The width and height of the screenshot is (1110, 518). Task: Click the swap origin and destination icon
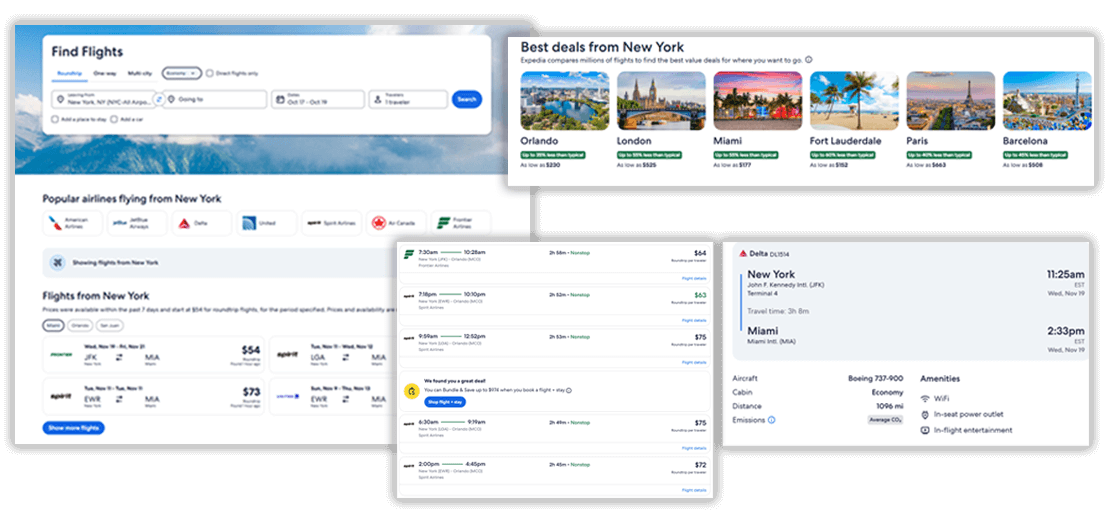(x=159, y=99)
